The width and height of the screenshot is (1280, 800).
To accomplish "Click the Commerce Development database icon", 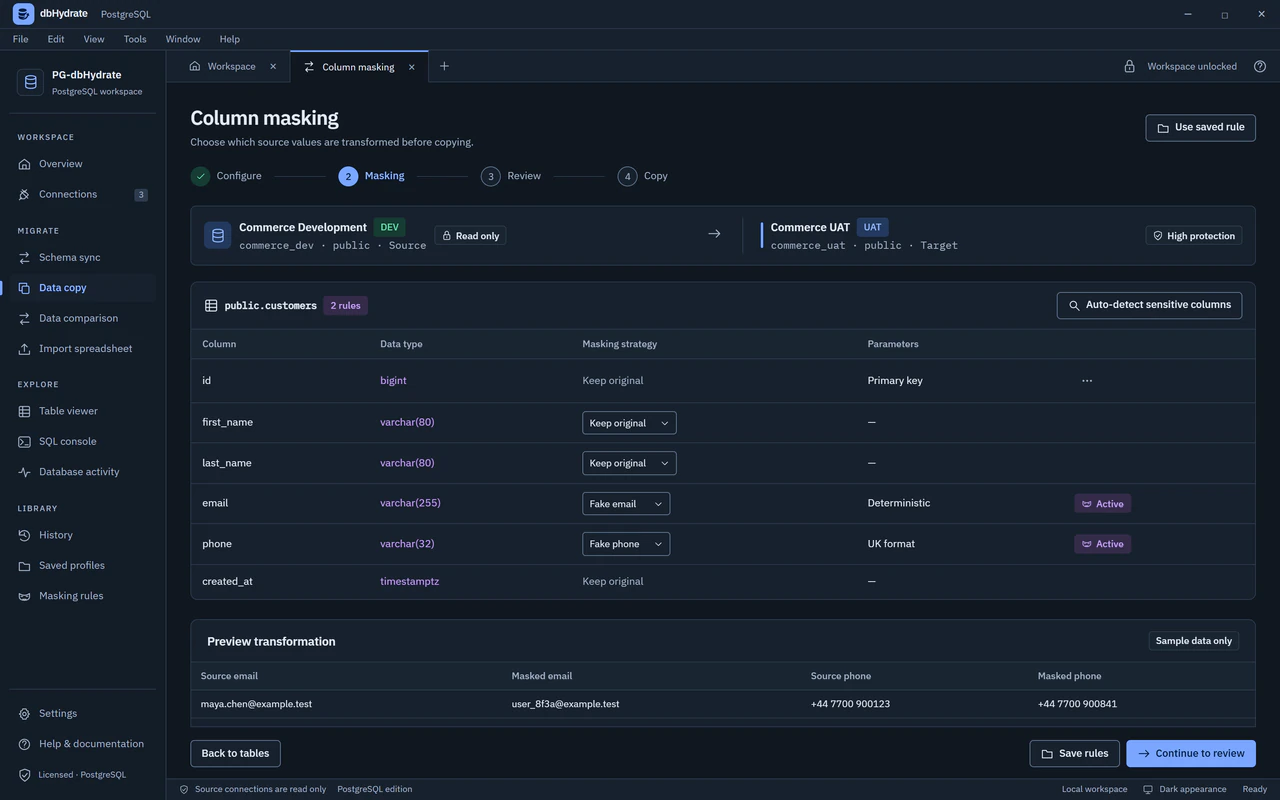I will (x=218, y=235).
